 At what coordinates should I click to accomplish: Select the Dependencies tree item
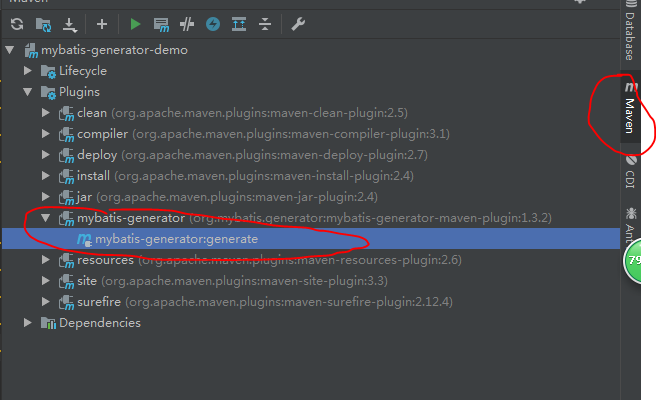pyautogui.click(x=100, y=323)
